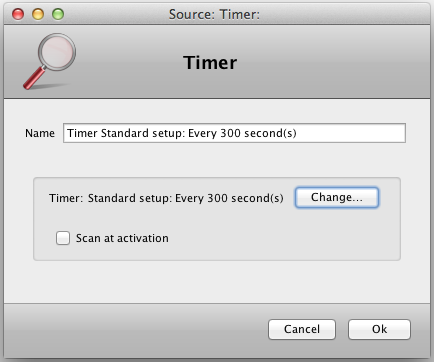Close the Source Timer dialog window

pos(18,14)
